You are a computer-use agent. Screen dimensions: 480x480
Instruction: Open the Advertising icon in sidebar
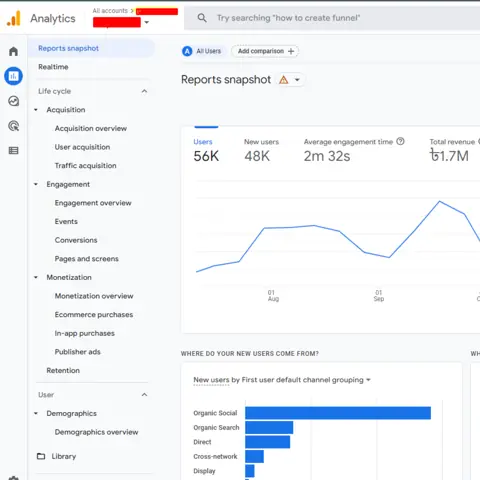tap(13, 126)
